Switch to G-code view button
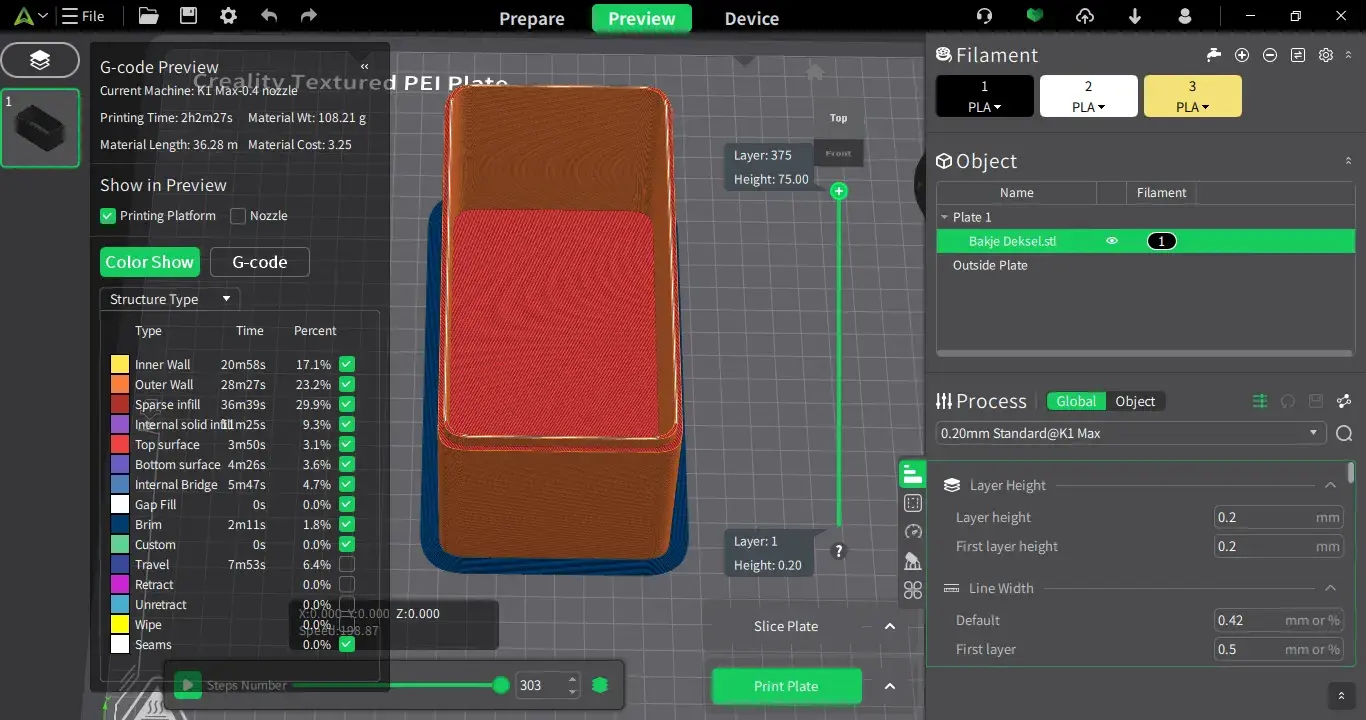Image resolution: width=1366 pixels, height=720 pixels. 259,261
